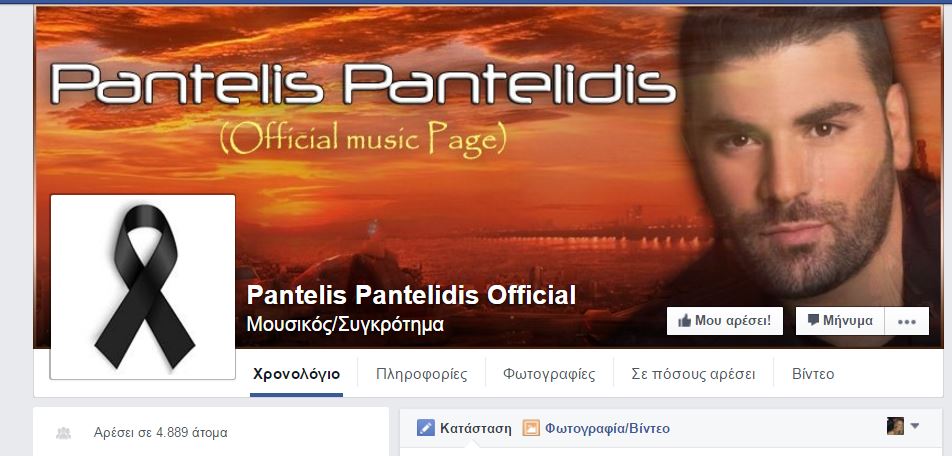
Task: Go to the Φωτογραφίες tab
Action: click(x=549, y=374)
